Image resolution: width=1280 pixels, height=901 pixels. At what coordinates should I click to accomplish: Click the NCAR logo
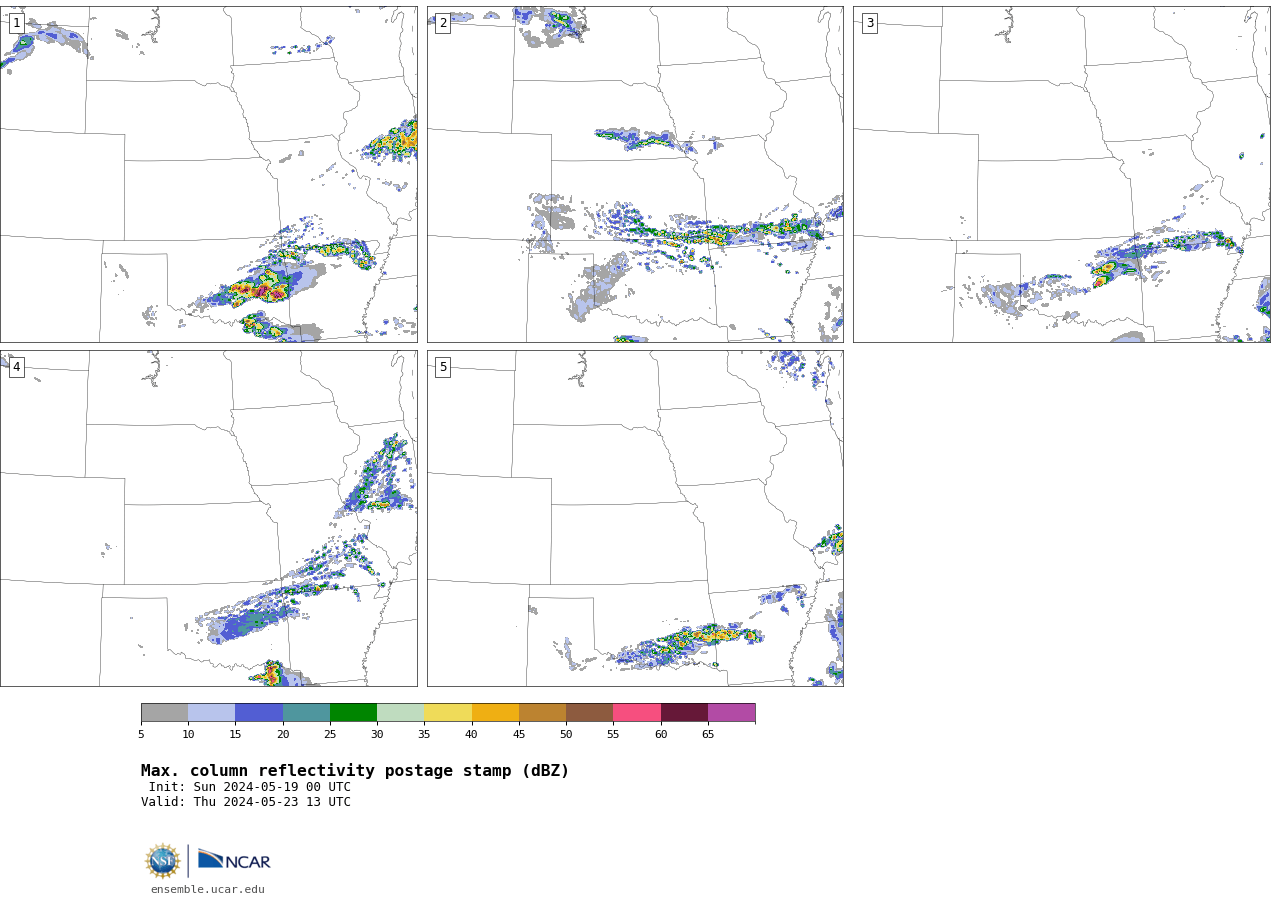point(234,860)
